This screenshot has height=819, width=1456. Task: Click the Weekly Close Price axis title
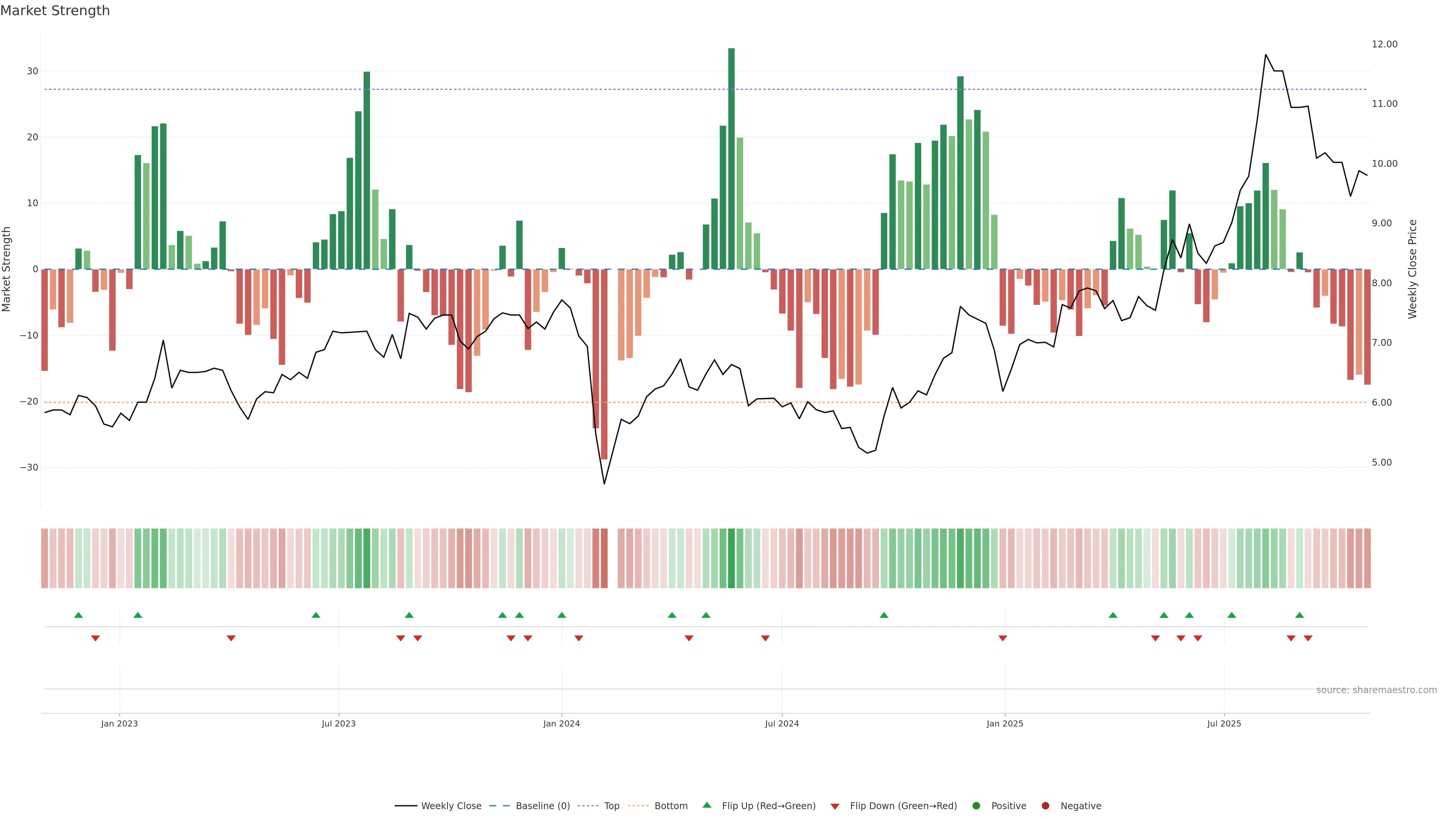1412,269
